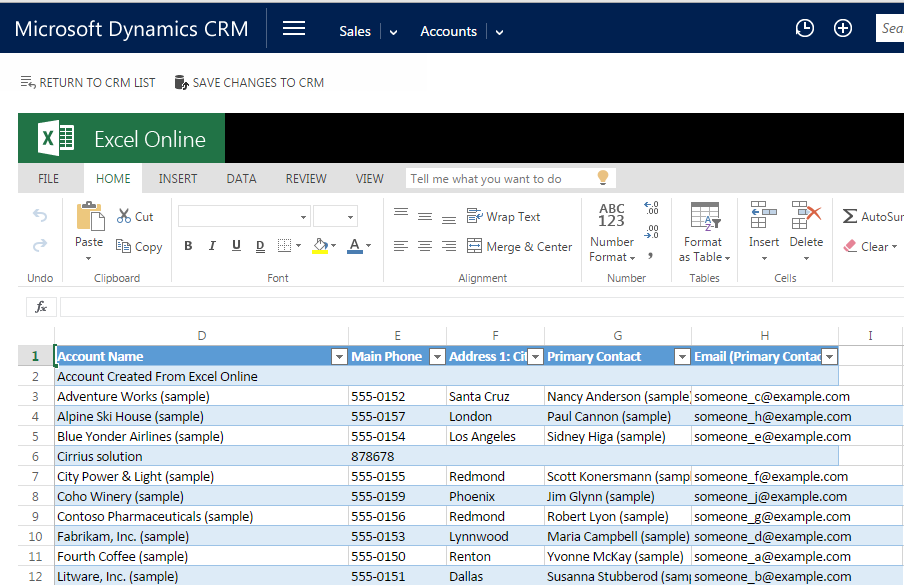904x585 pixels.
Task: Align text right
Action: click(449, 247)
